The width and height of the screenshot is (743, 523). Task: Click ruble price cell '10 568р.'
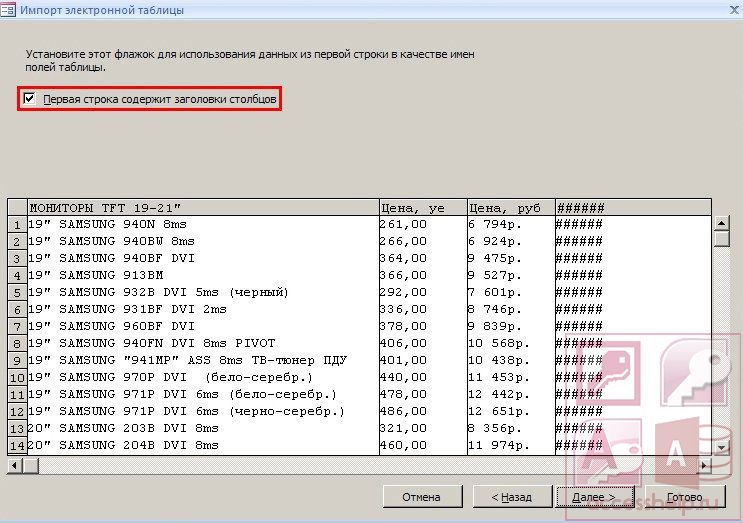511,343
